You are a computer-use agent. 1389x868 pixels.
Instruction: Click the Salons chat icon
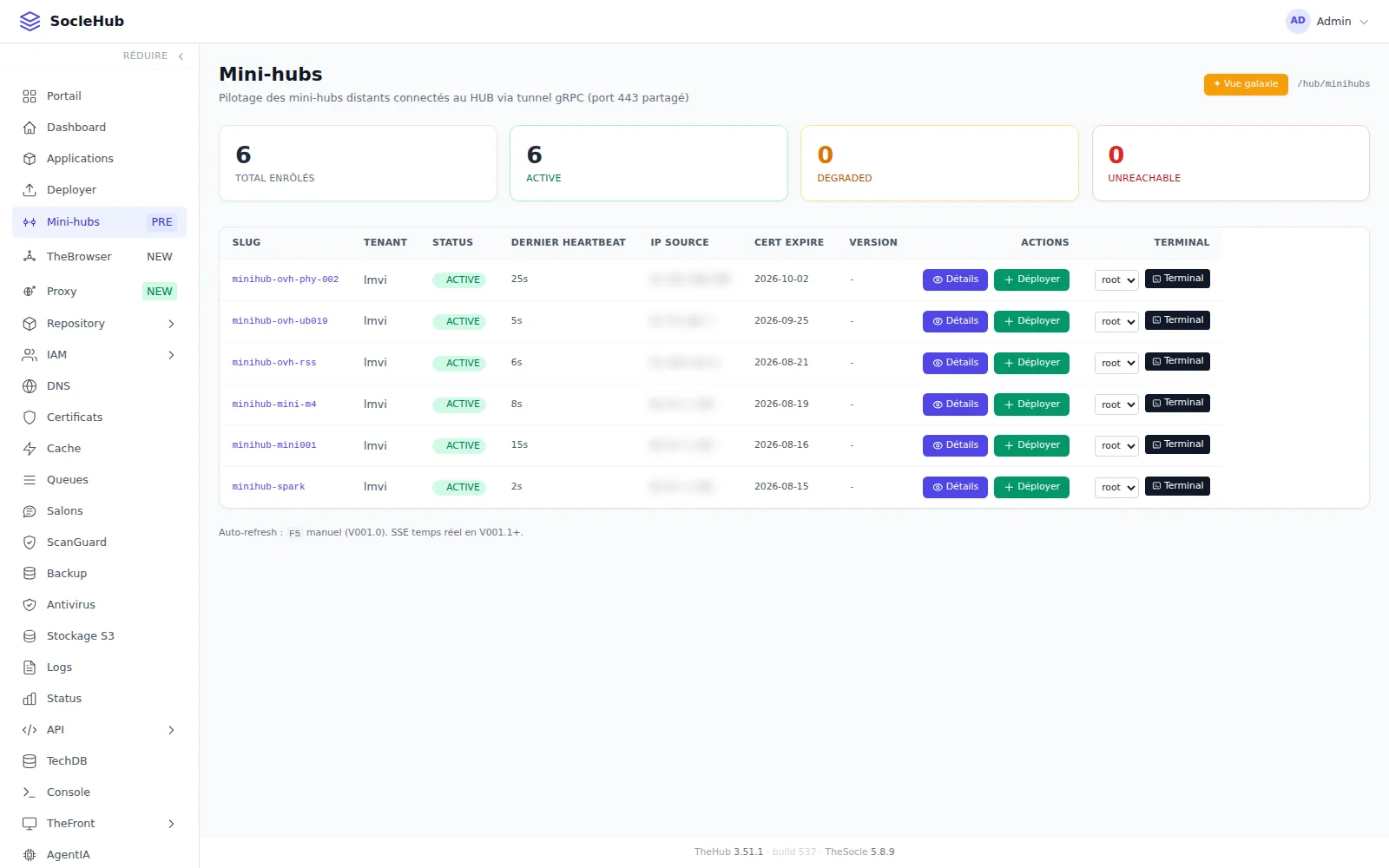pyautogui.click(x=30, y=511)
